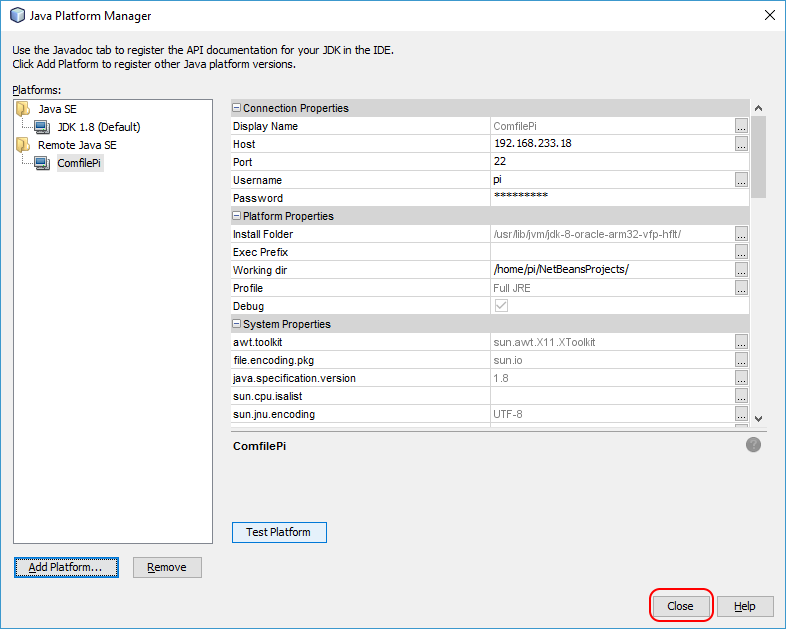Collapse the Platform Properties section

click(237, 216)
